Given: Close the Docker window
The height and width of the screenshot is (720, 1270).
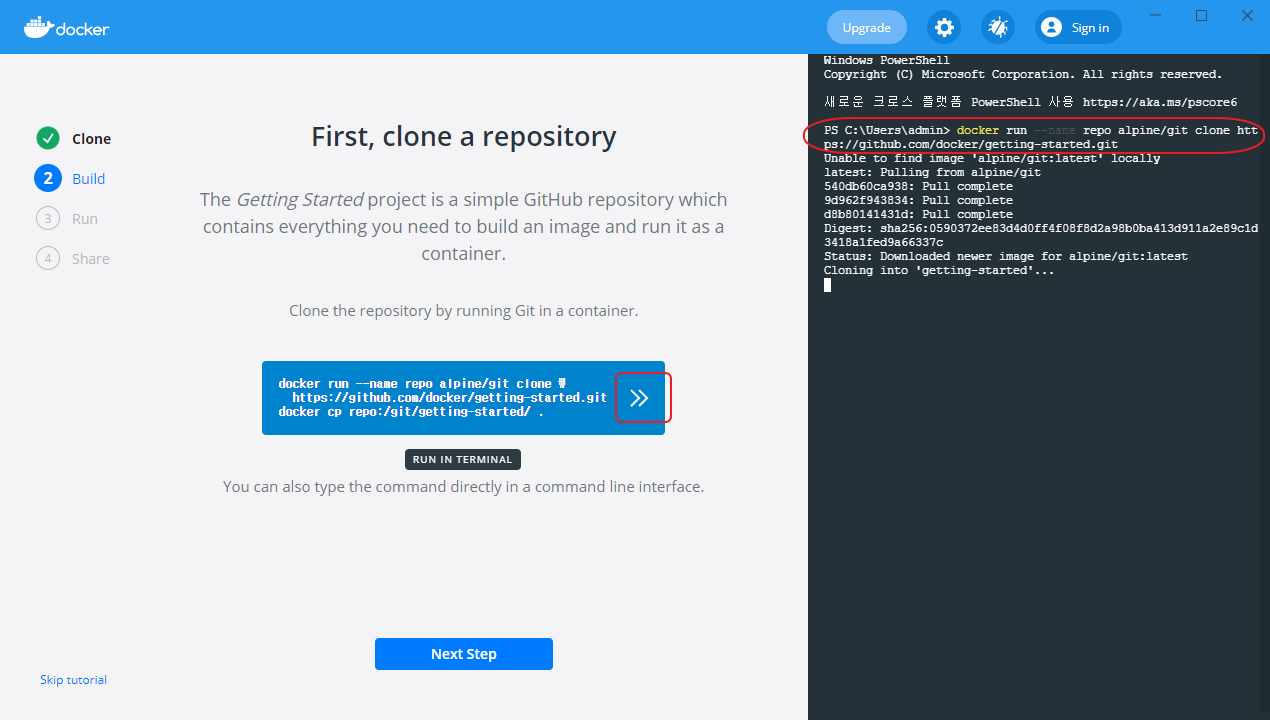Looking at the screenshot, I should 1248,15.
